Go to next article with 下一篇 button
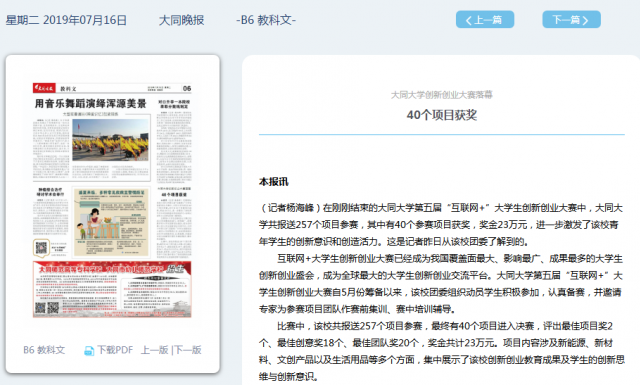Screen dimensions: 640x385 (571, 20)
